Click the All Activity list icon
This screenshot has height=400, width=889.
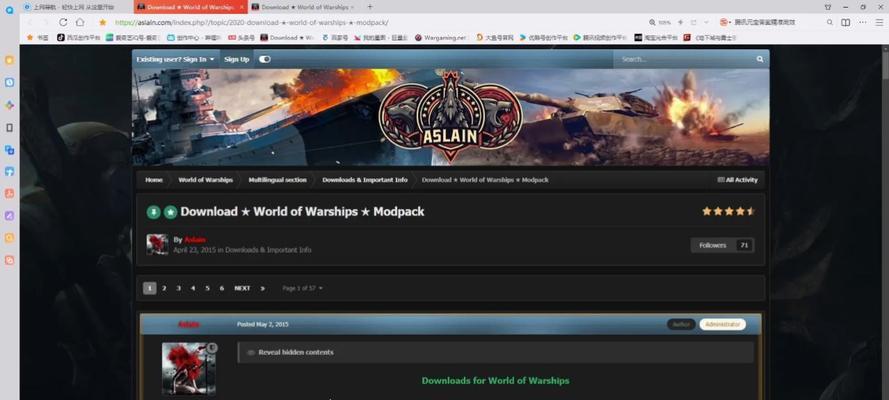721,180
